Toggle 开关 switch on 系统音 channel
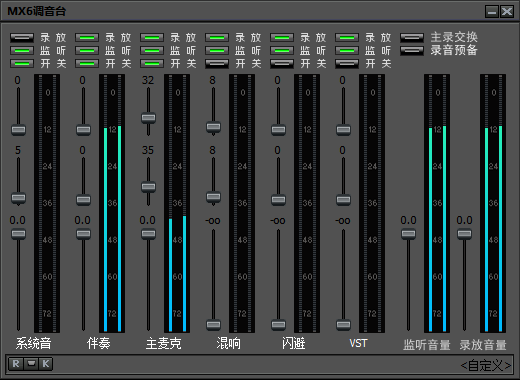520x380 pixels. coord(22,63)
